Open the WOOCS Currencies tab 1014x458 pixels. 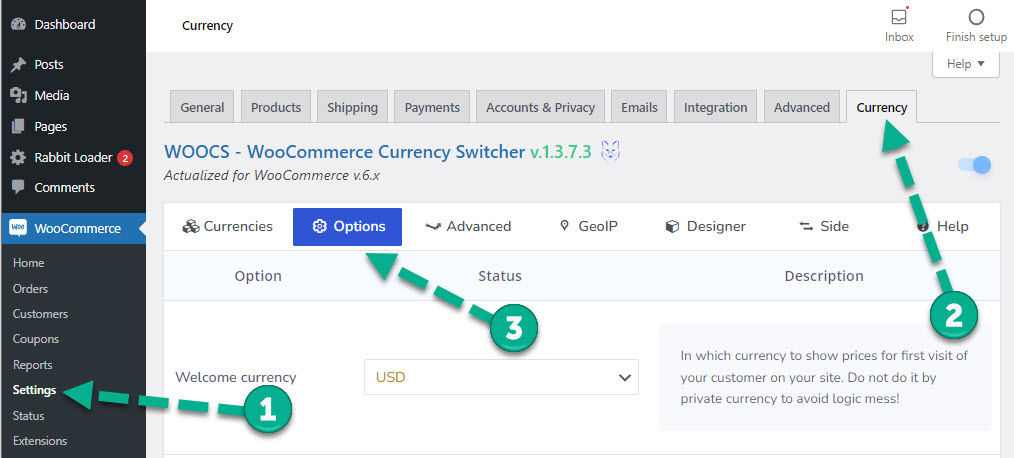tap(228, 226)
